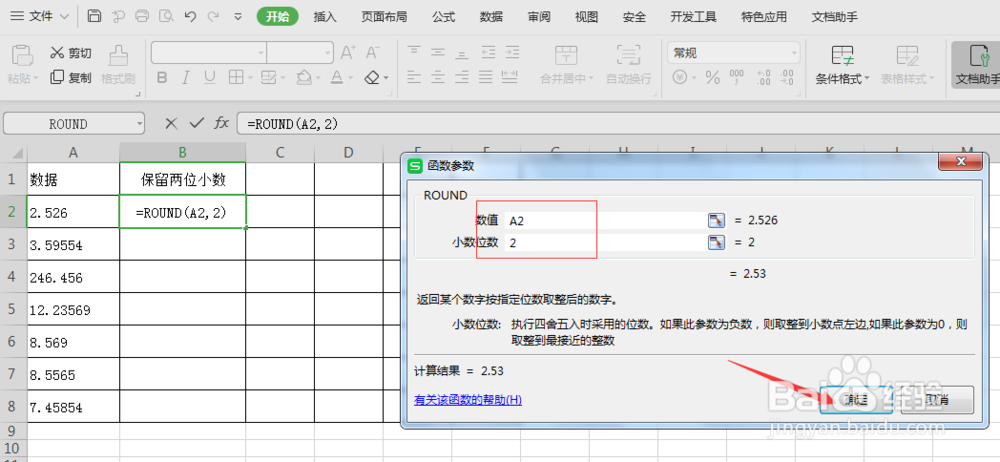This screenshot has width=1000, height=462.
Task: Open the font size dropdown
Action: 327,52
